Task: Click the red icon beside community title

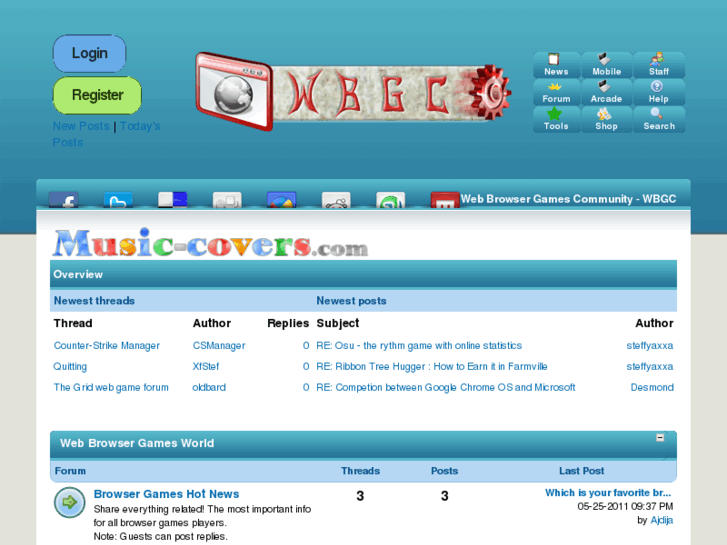Action: pos(445,200)
